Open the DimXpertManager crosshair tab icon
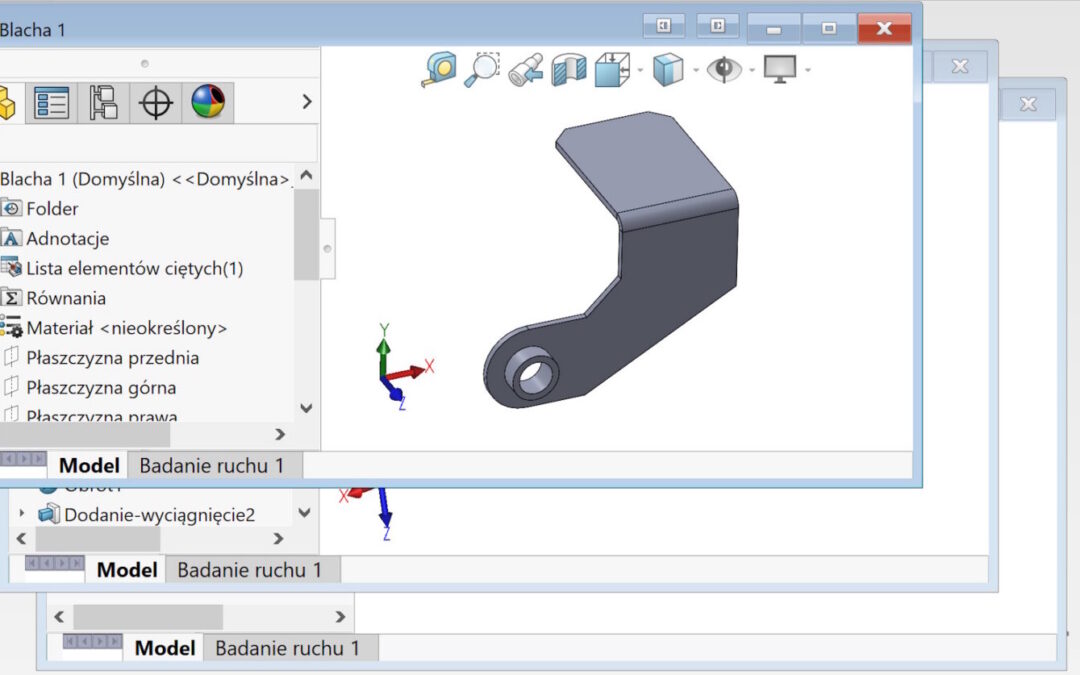1080x675 pixels. point(155,101)
